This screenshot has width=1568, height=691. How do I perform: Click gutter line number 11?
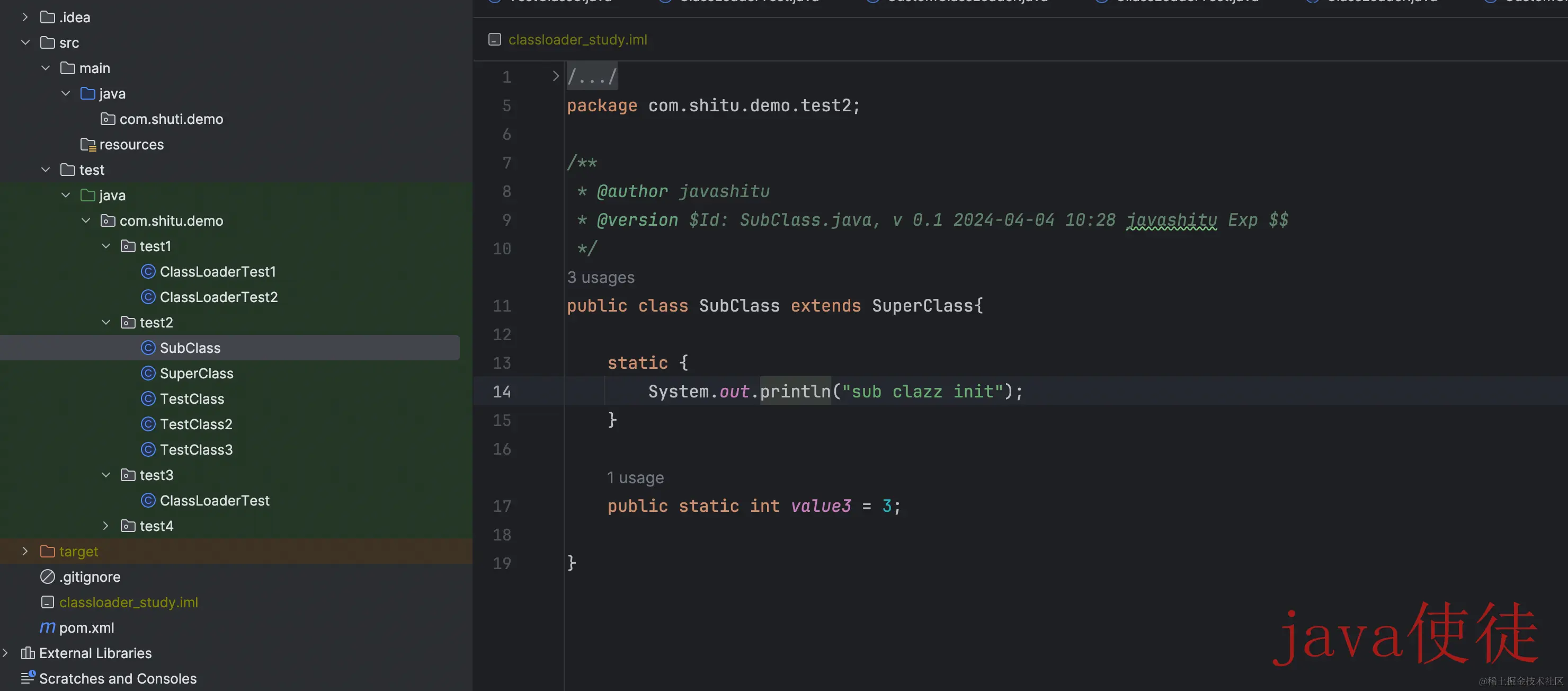pos(502,306)
